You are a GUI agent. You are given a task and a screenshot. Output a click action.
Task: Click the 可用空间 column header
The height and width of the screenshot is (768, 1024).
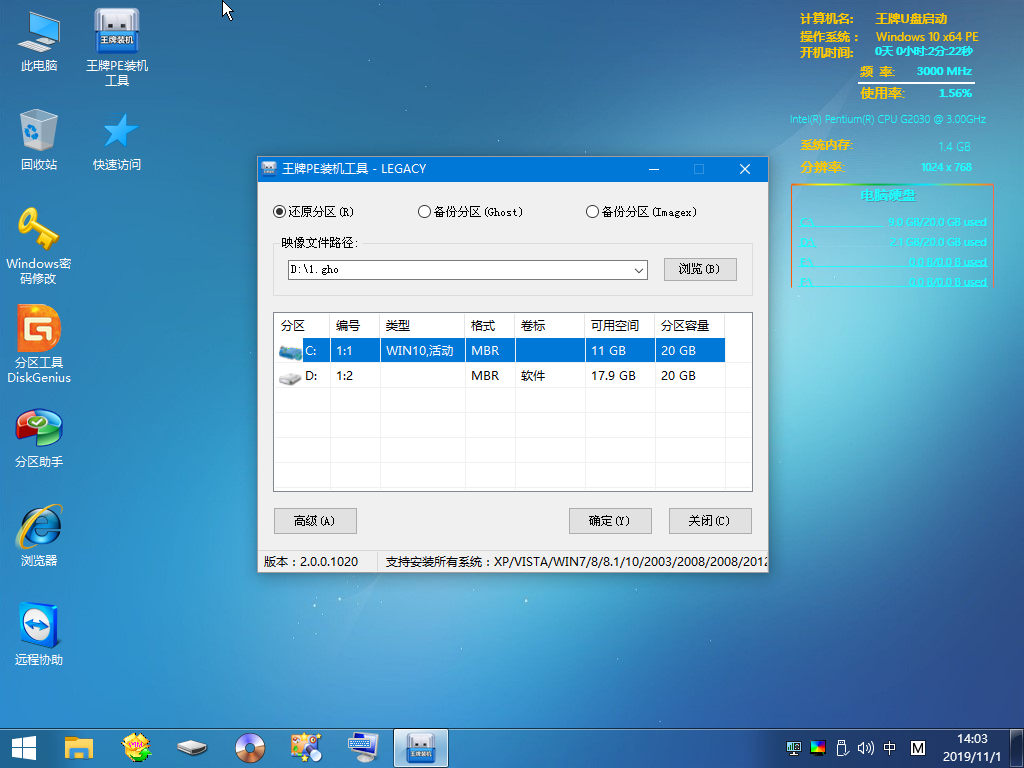(620, 325)
